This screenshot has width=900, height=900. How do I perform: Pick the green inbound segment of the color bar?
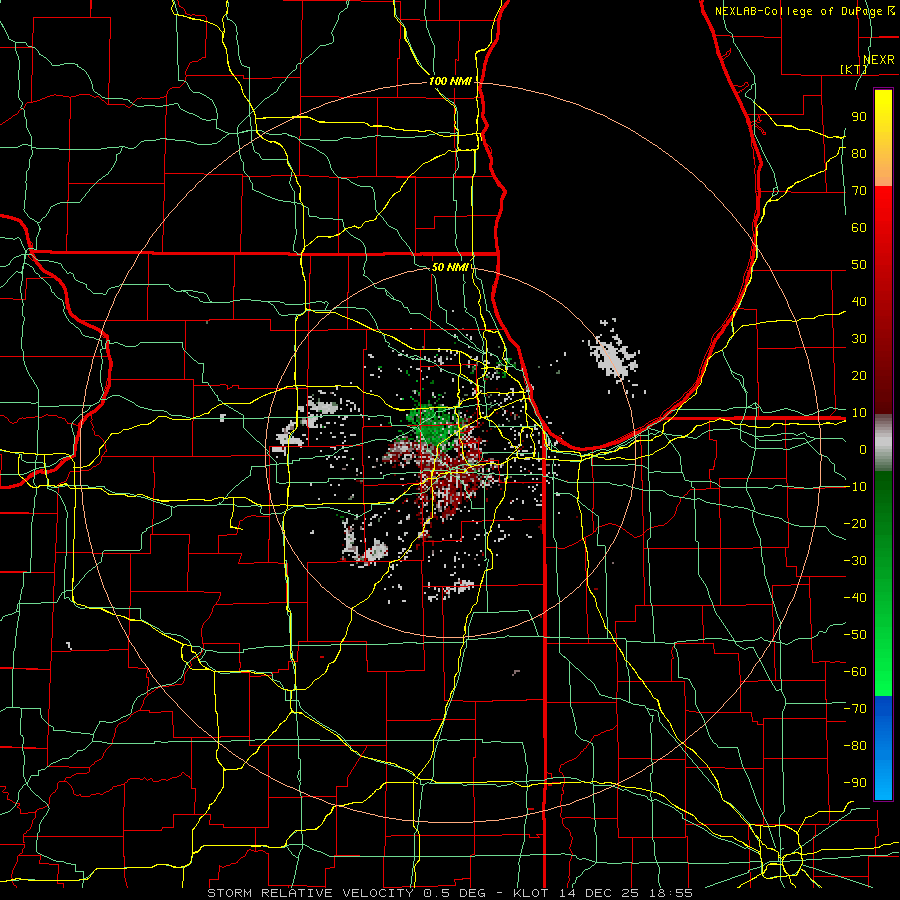point(883,584)
